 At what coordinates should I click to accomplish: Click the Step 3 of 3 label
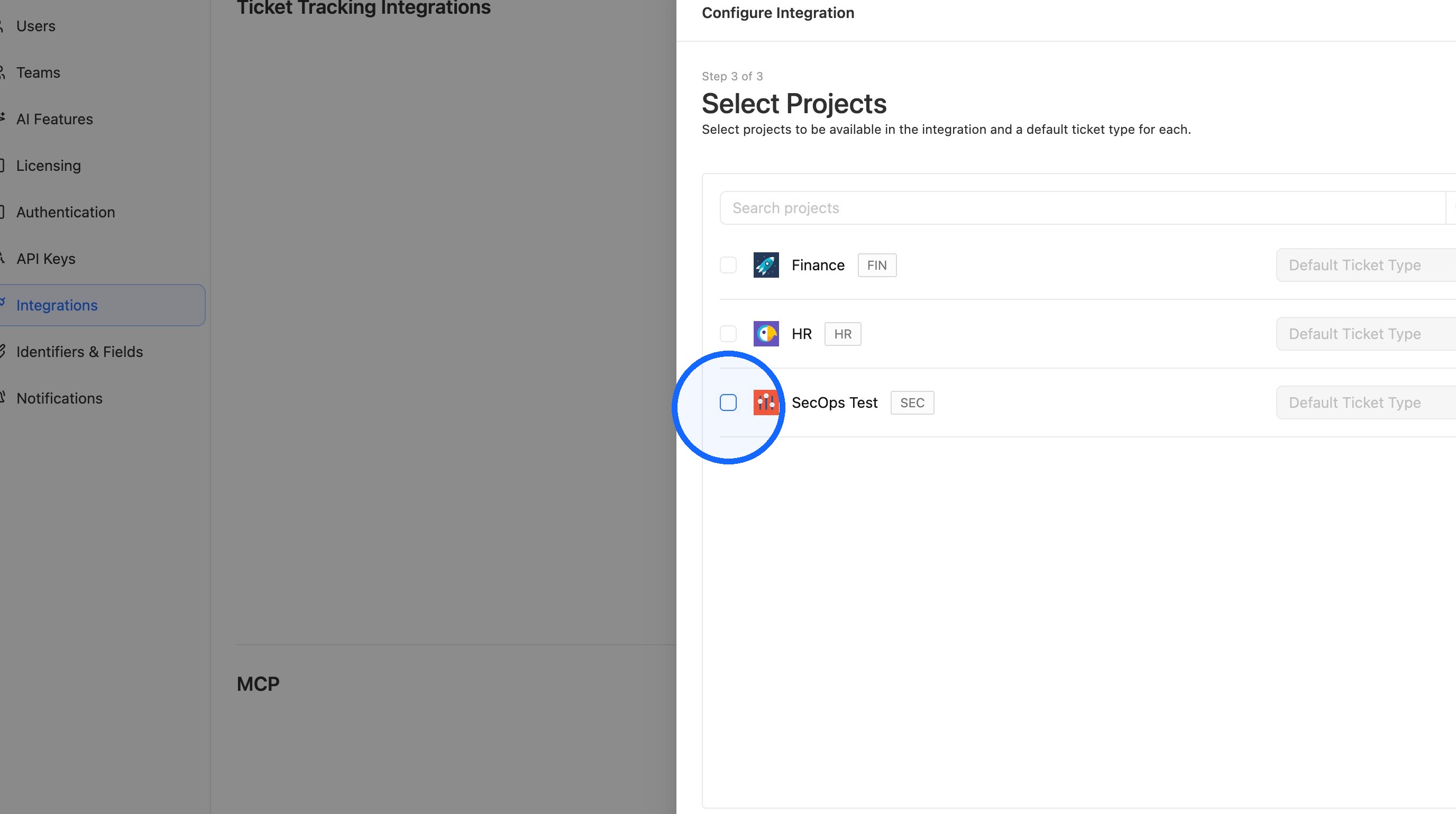[732, 76]
